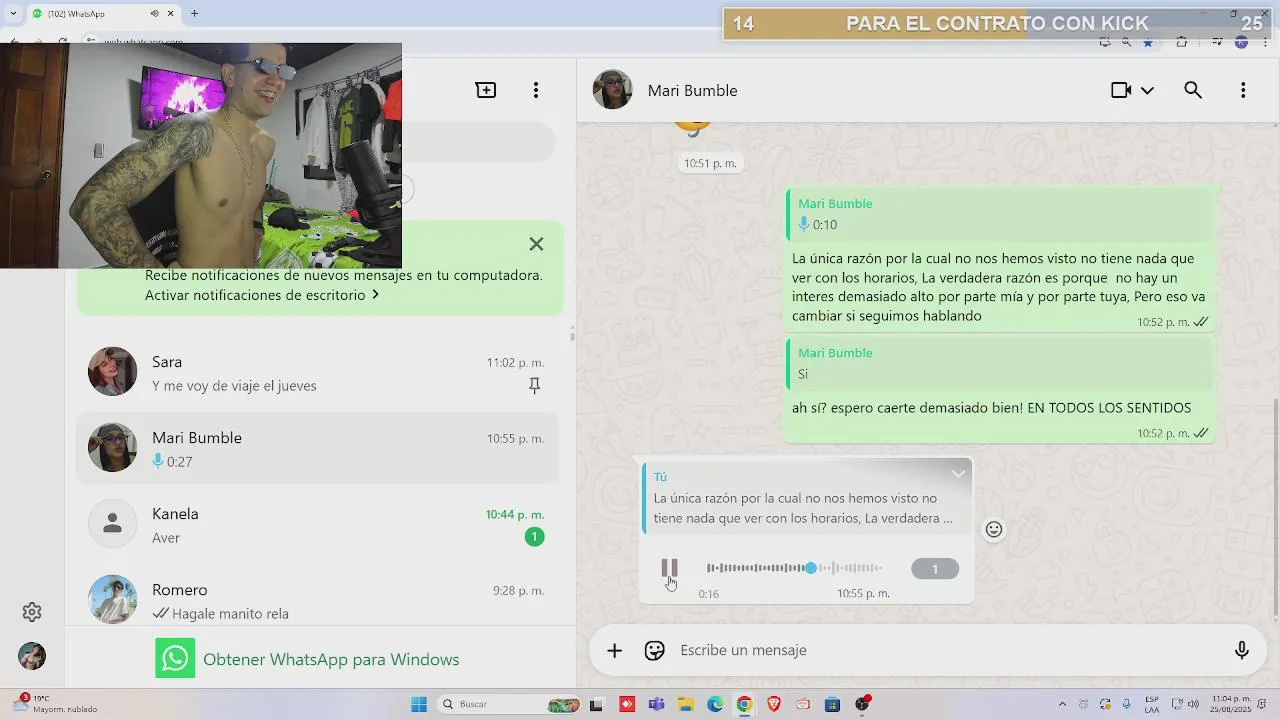The height and width of the screenshot is (720, 1280).
Task: Click the bookmark star in address bar
Action: (x=1148, y=42)
